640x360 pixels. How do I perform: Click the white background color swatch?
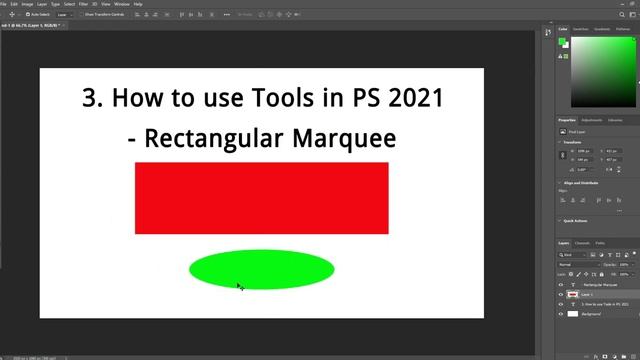point(567,45)
